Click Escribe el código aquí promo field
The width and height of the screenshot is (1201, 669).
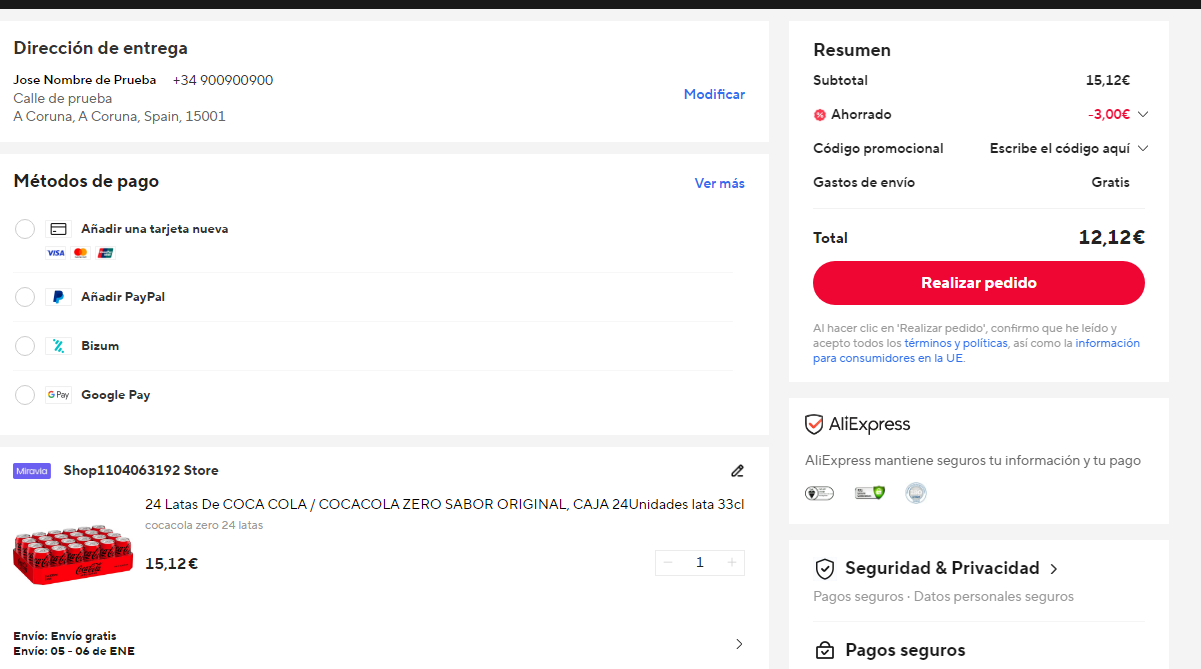click(x=1059, y=148)
